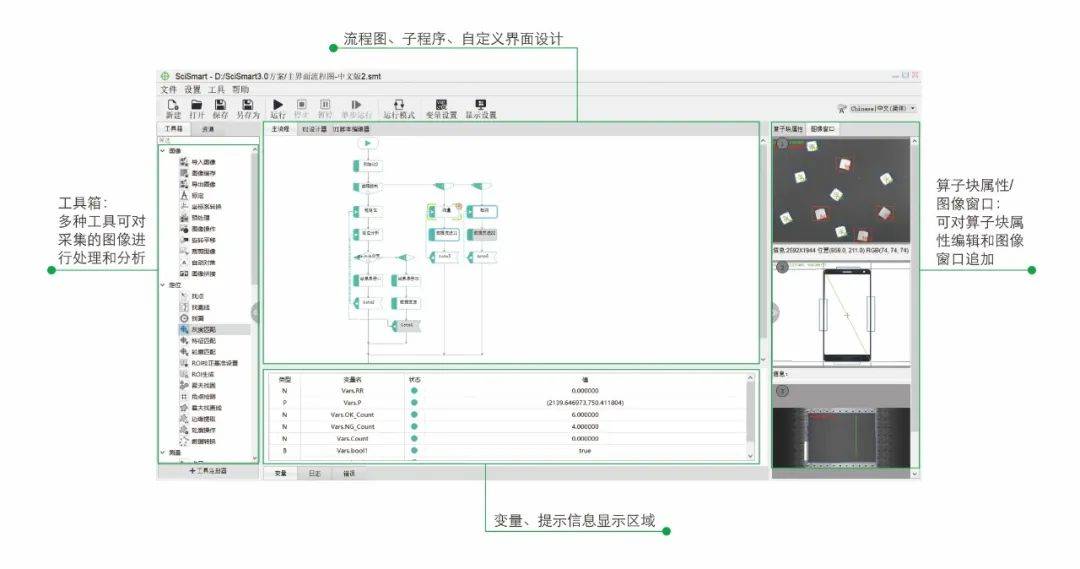Click the language icon beside Chinese dropdown
Image resolution: width=1080 pixels, height=569 pixels.
[x=842, y=109]
